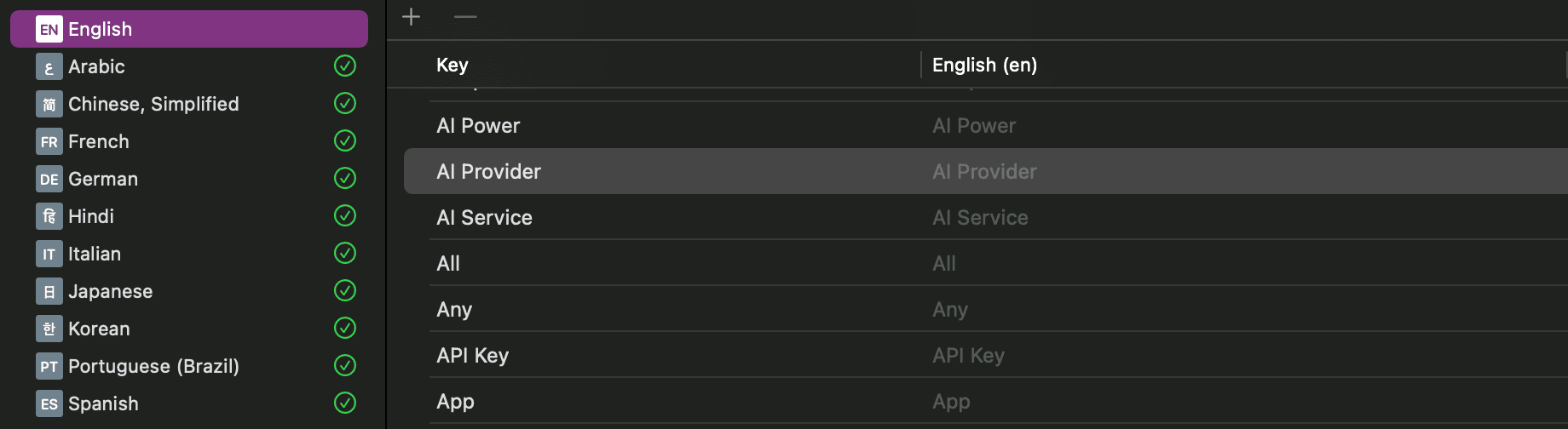The image size is (1568, 429).
Task: Edit the English value for API Key
Action: [968, 356]
